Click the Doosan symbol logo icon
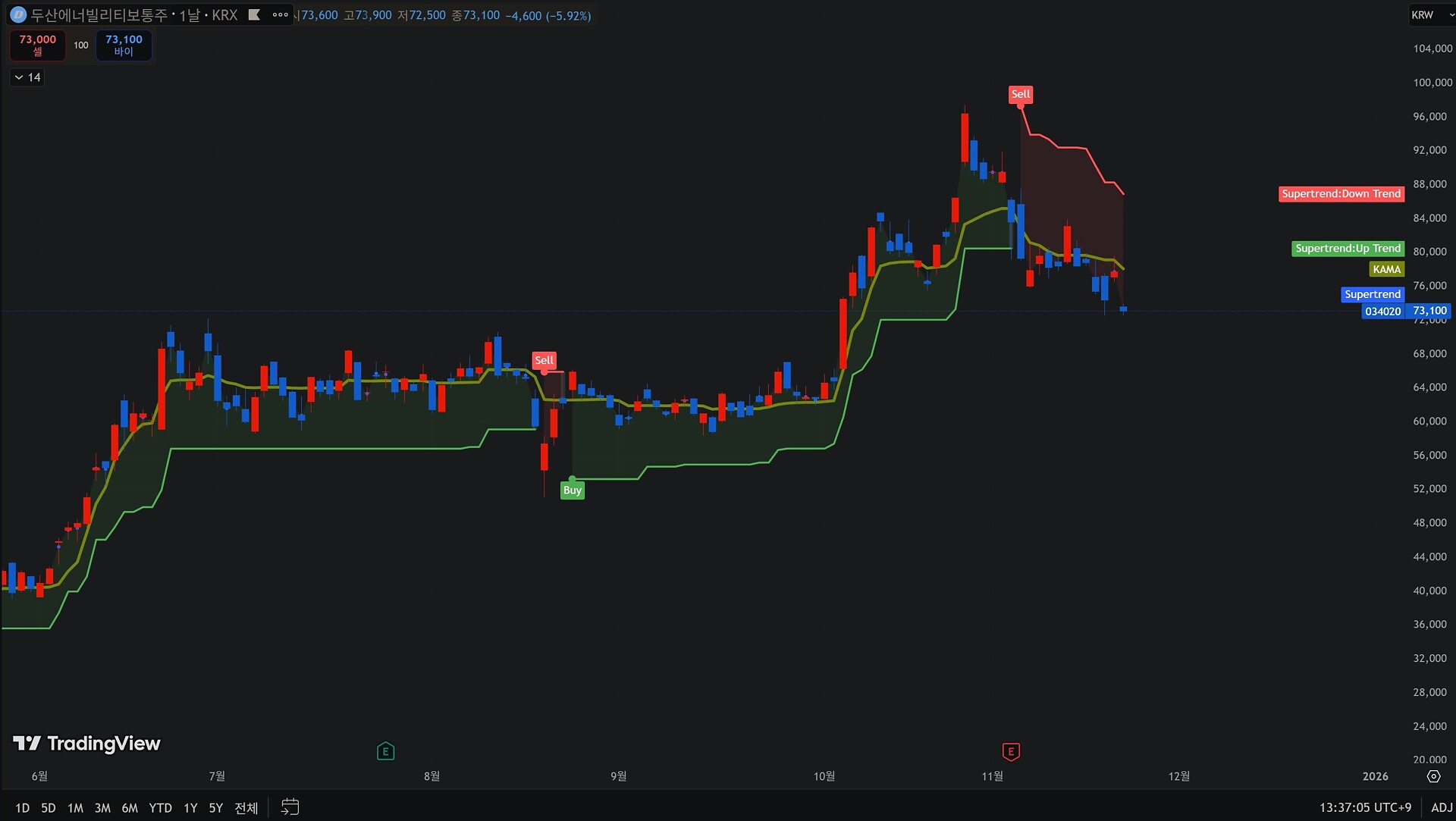 click(x=18, y=15)
